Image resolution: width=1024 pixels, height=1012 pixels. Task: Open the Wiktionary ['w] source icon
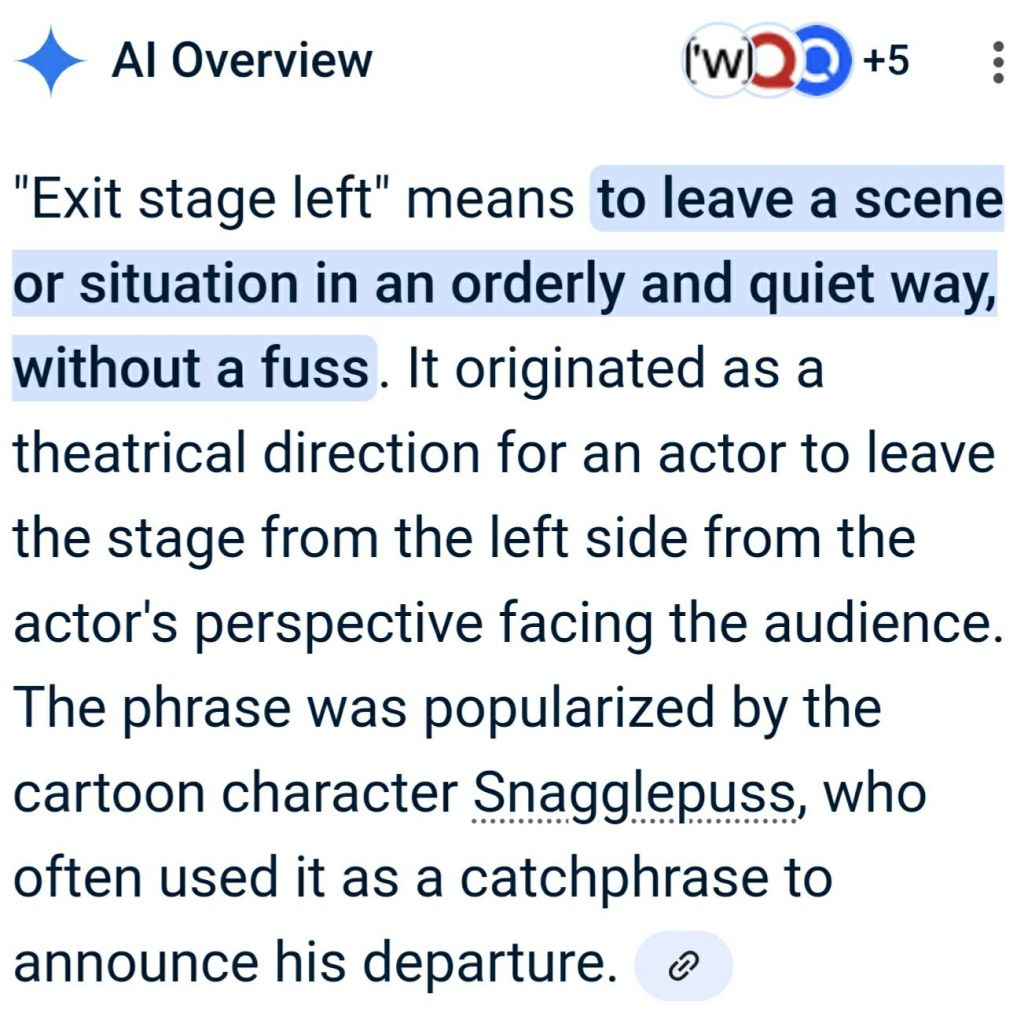click(x=718, y=62)
